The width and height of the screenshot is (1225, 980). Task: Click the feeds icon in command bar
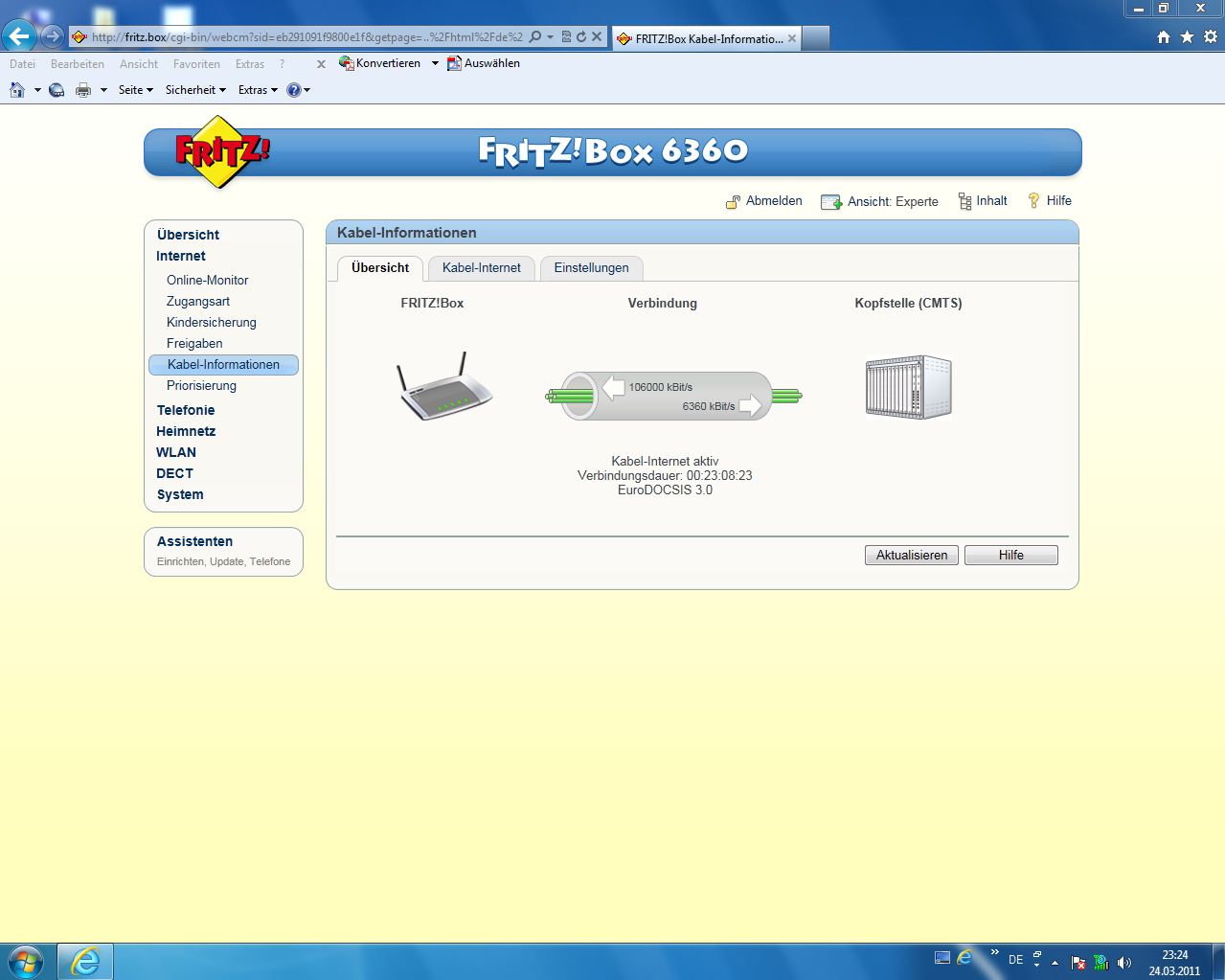(x=57, y=90)
